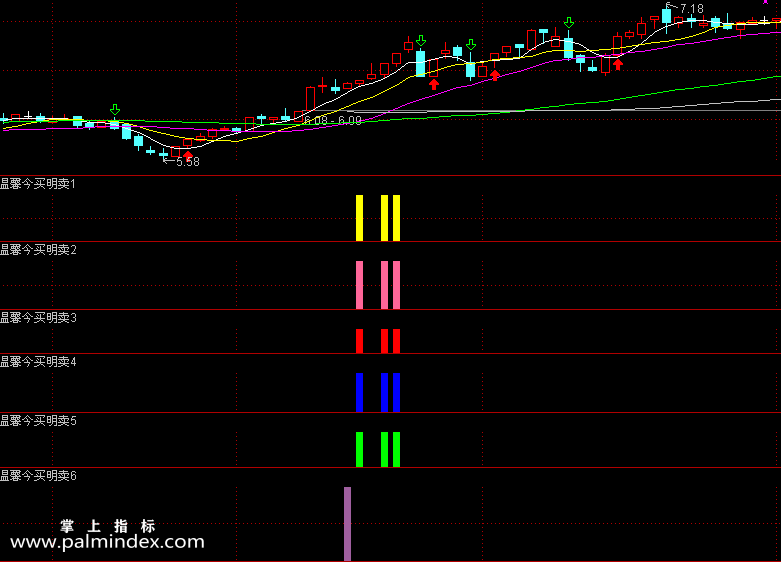
Task: Click the 7.18 high price label
Action: pos(691,8)
